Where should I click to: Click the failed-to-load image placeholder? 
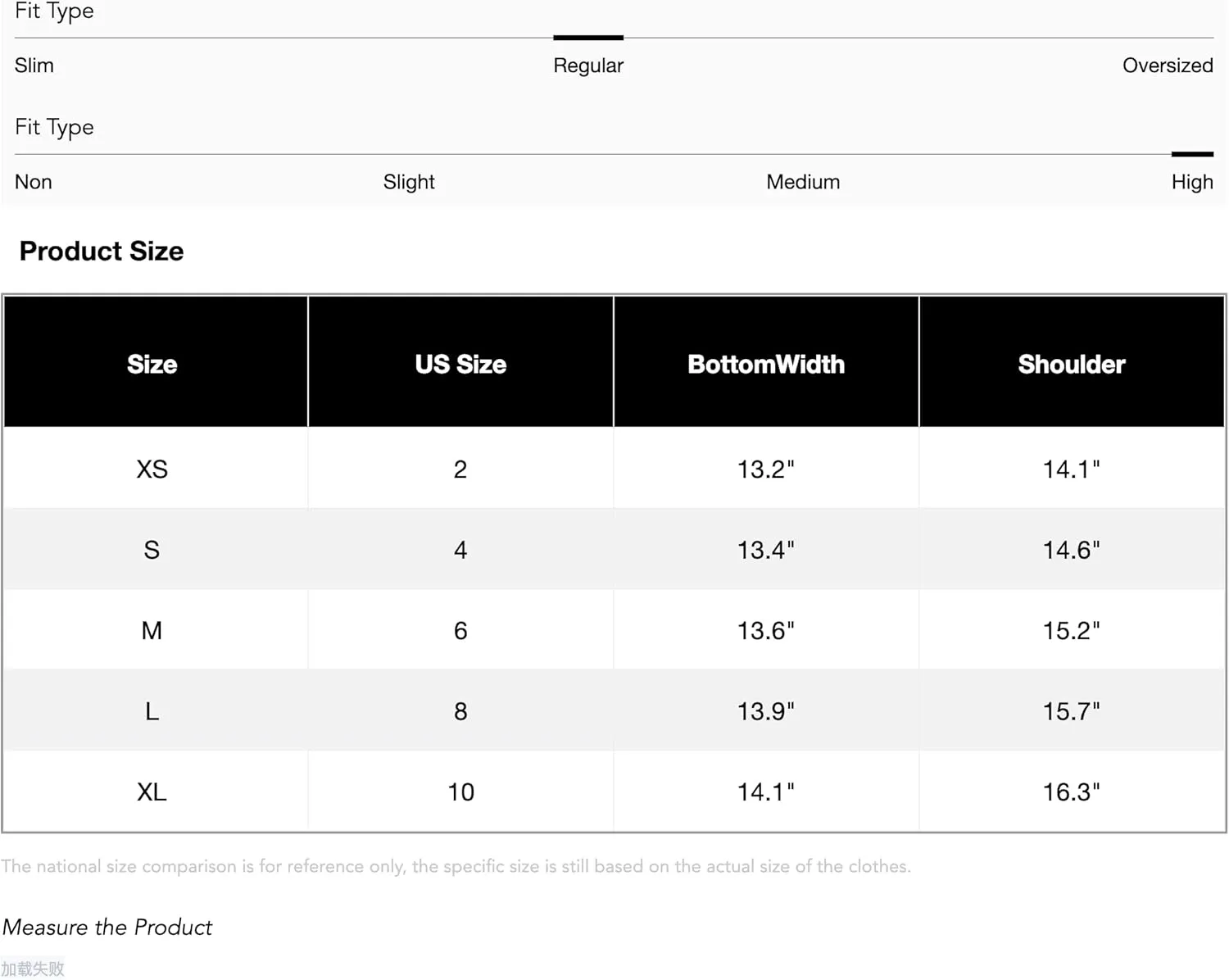pos(33,969)
